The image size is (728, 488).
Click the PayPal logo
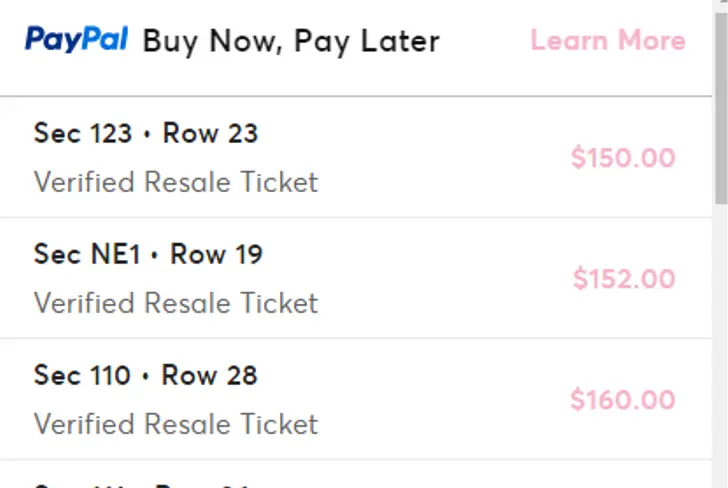[x=77, y=40]
